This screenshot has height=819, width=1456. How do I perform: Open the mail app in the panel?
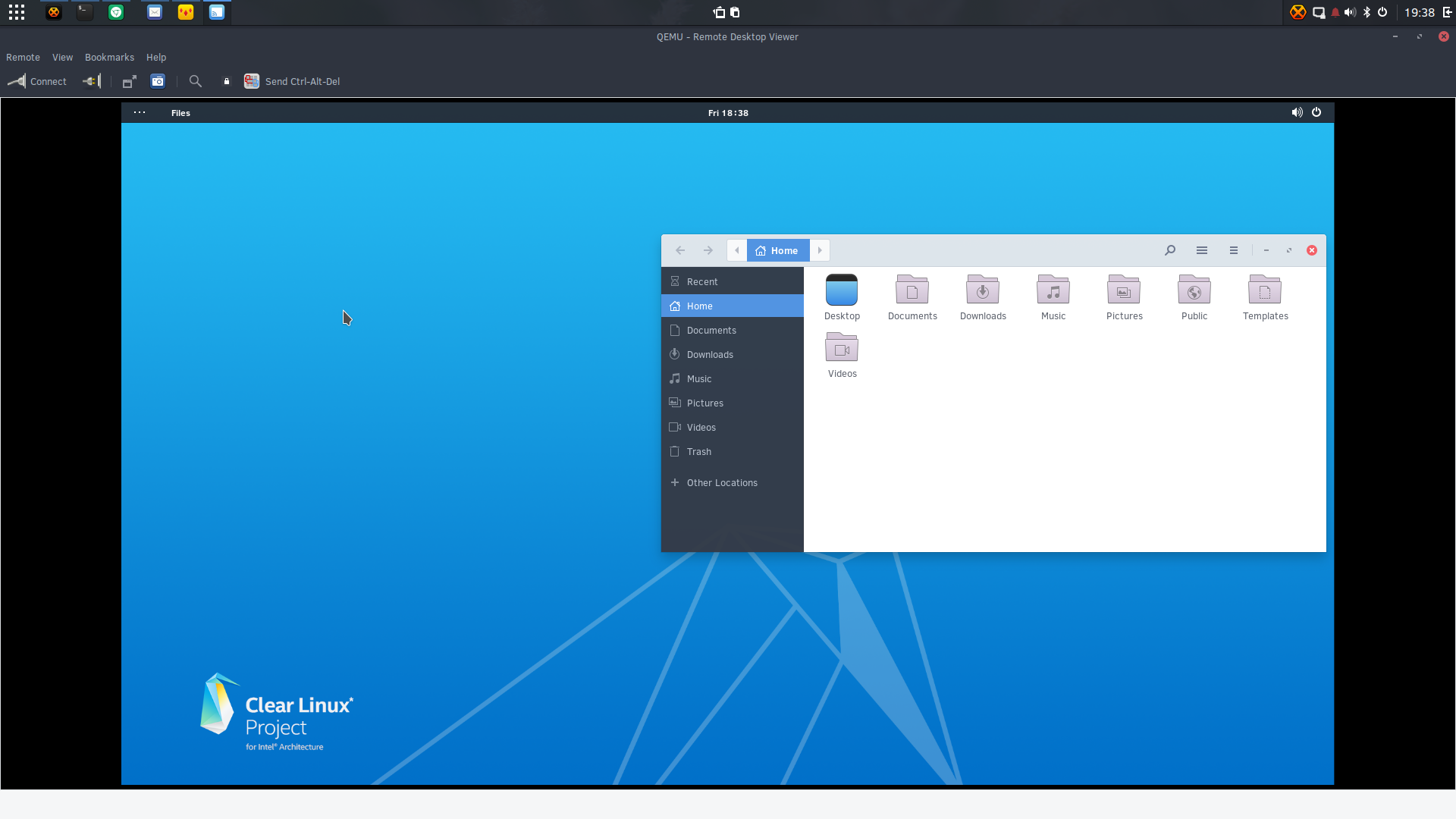pyautogui.click(x=155, y=12)
